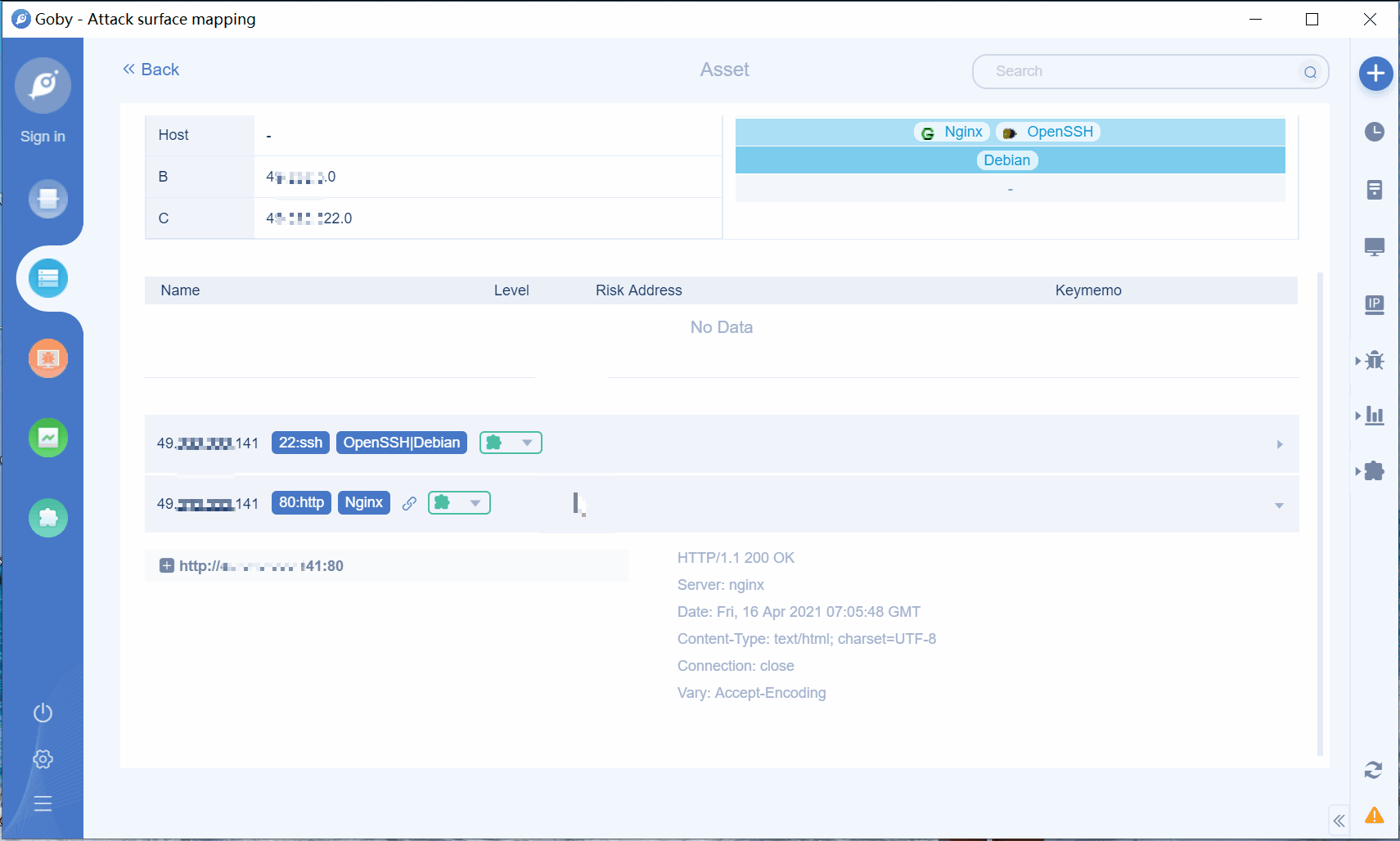Open settings gear in sidebar
The width and height of the screenshot is (1400, 841).
pos(43,759)
